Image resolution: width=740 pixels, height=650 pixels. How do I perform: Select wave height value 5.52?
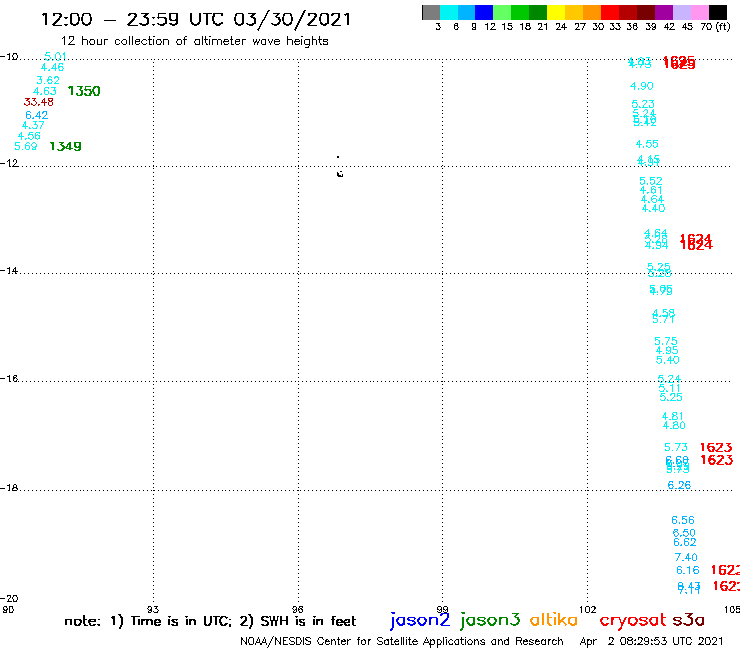point(651,181)
